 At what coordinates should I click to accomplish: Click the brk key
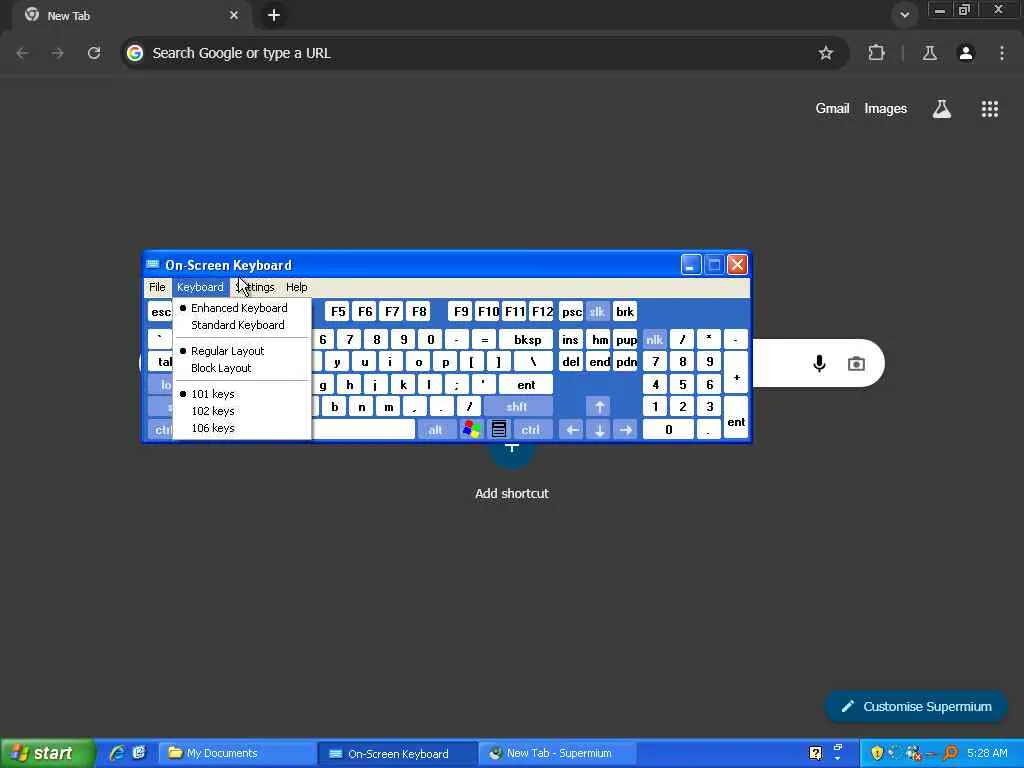(625, 312)
